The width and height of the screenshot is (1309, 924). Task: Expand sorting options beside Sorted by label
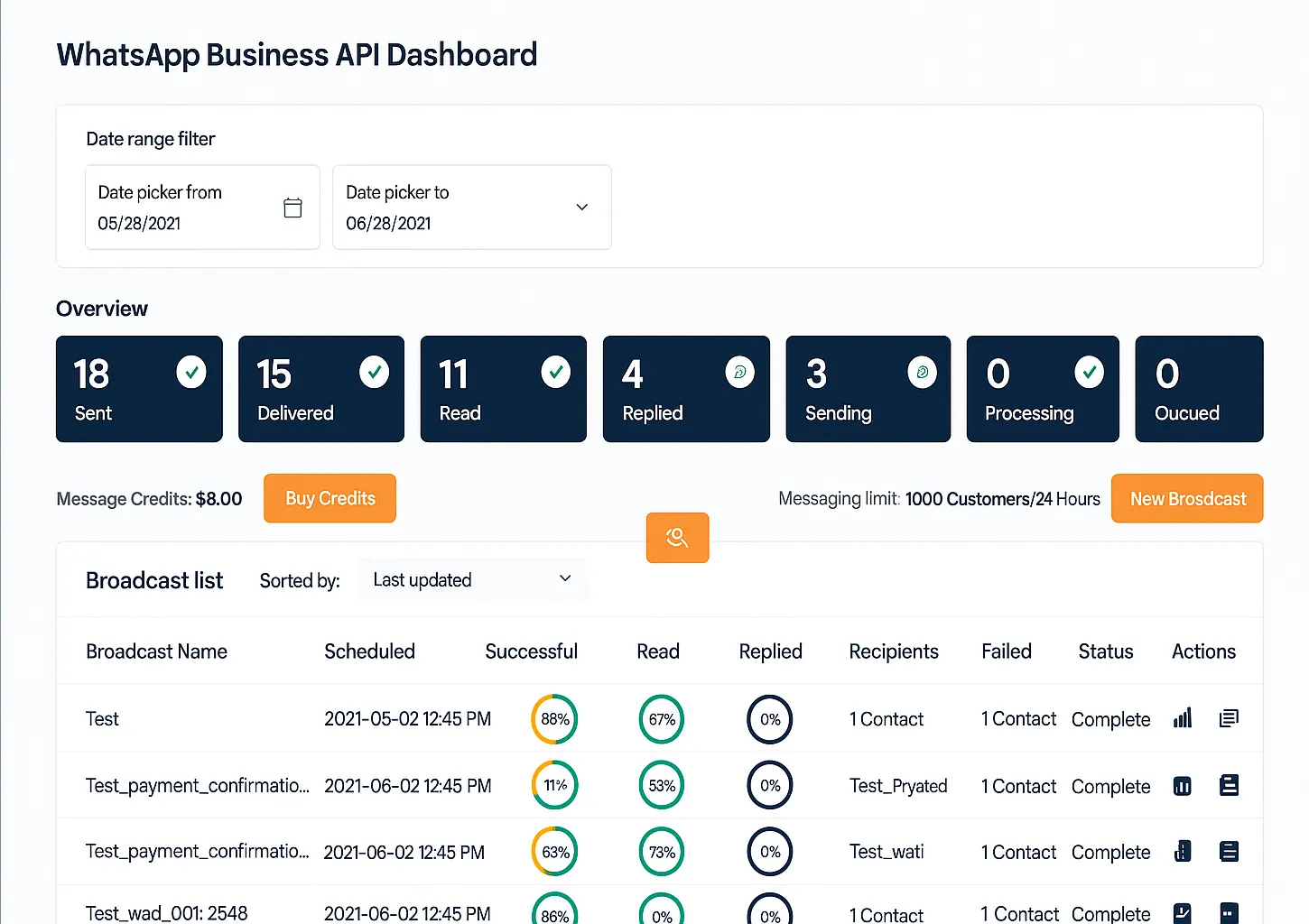coord(473,579)
